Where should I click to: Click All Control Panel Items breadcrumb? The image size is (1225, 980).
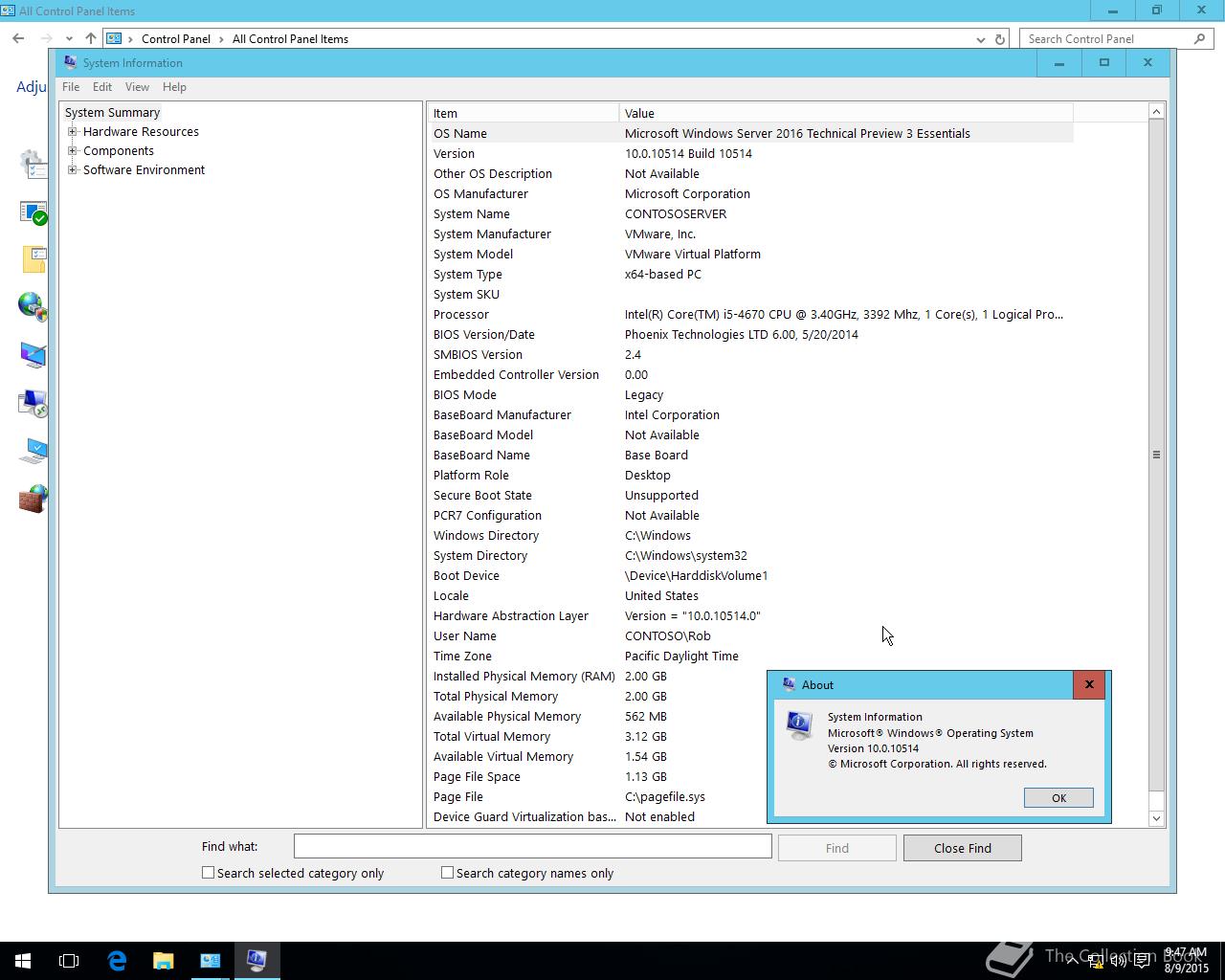(x=290, y=39)
